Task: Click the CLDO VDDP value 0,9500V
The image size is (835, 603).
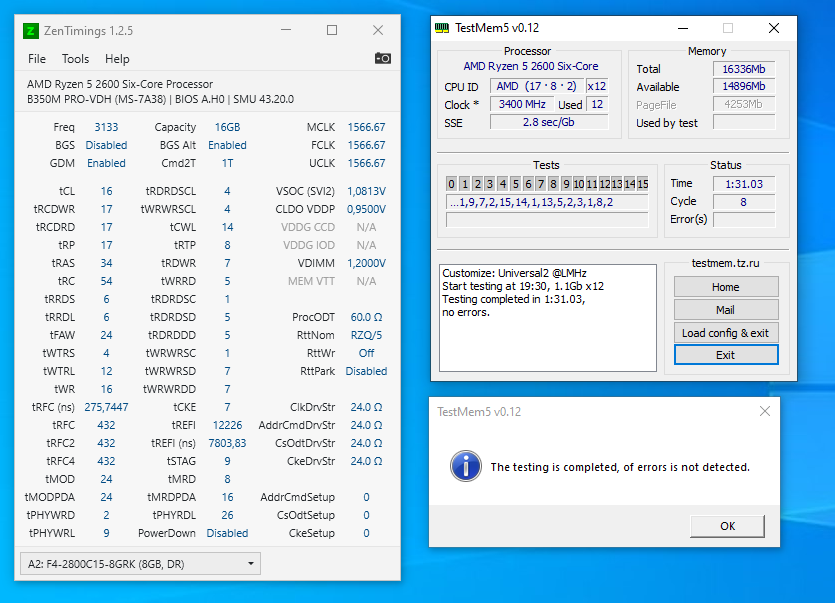Action: pyautogui.click(x=366, y=209)
